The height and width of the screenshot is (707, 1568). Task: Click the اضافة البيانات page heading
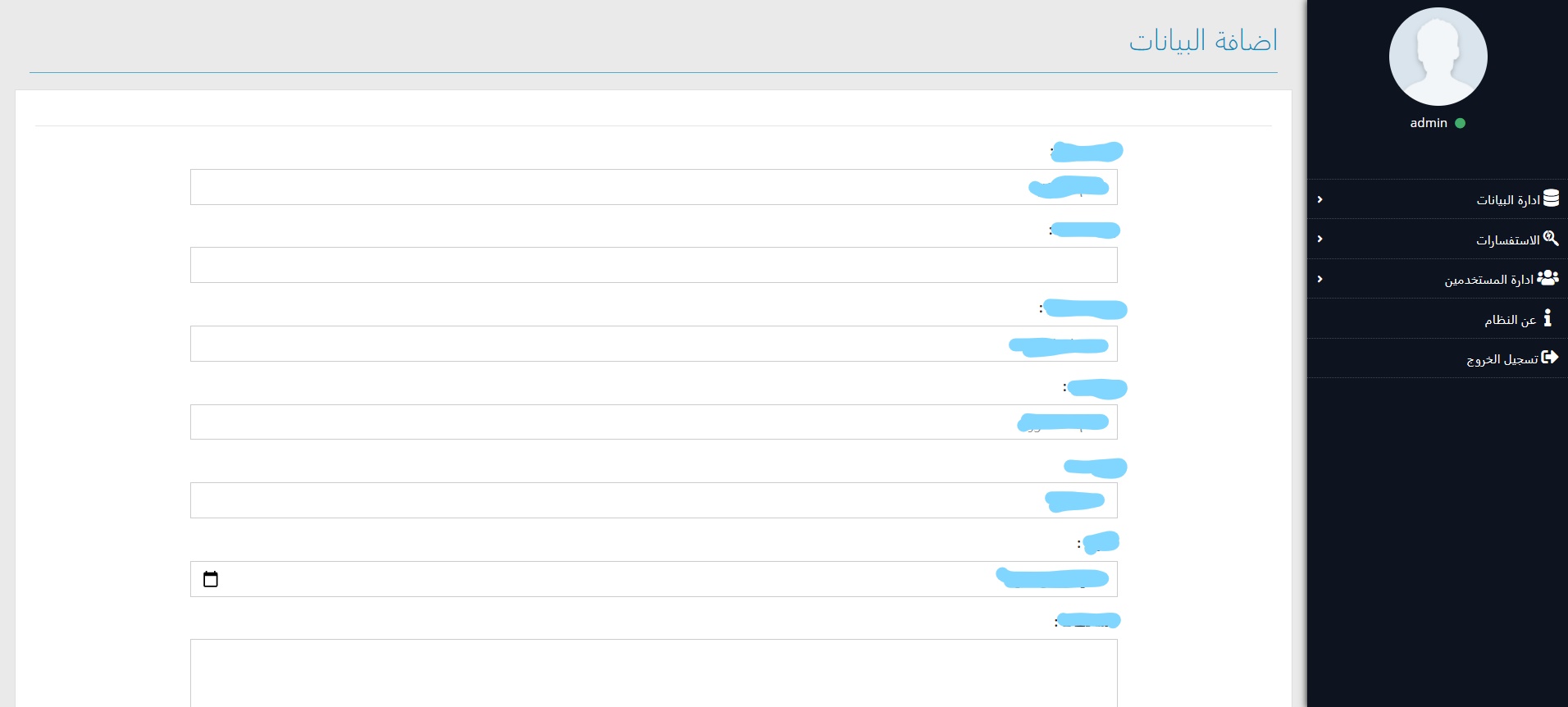coord(1203,41)
